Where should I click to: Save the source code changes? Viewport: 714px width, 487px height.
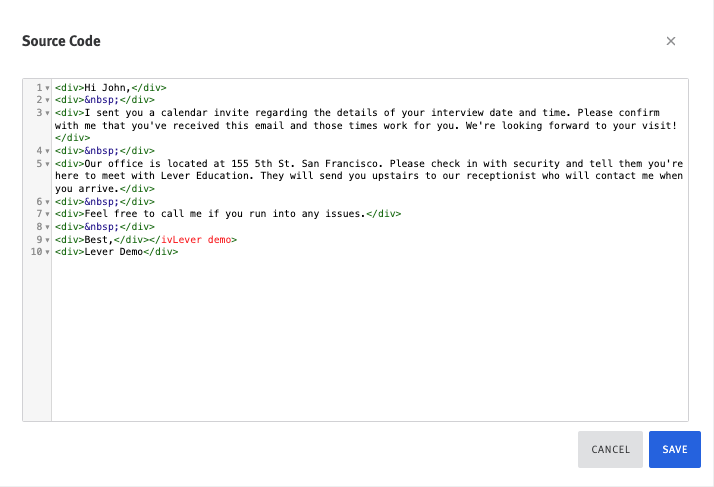[x=674, y=449]
